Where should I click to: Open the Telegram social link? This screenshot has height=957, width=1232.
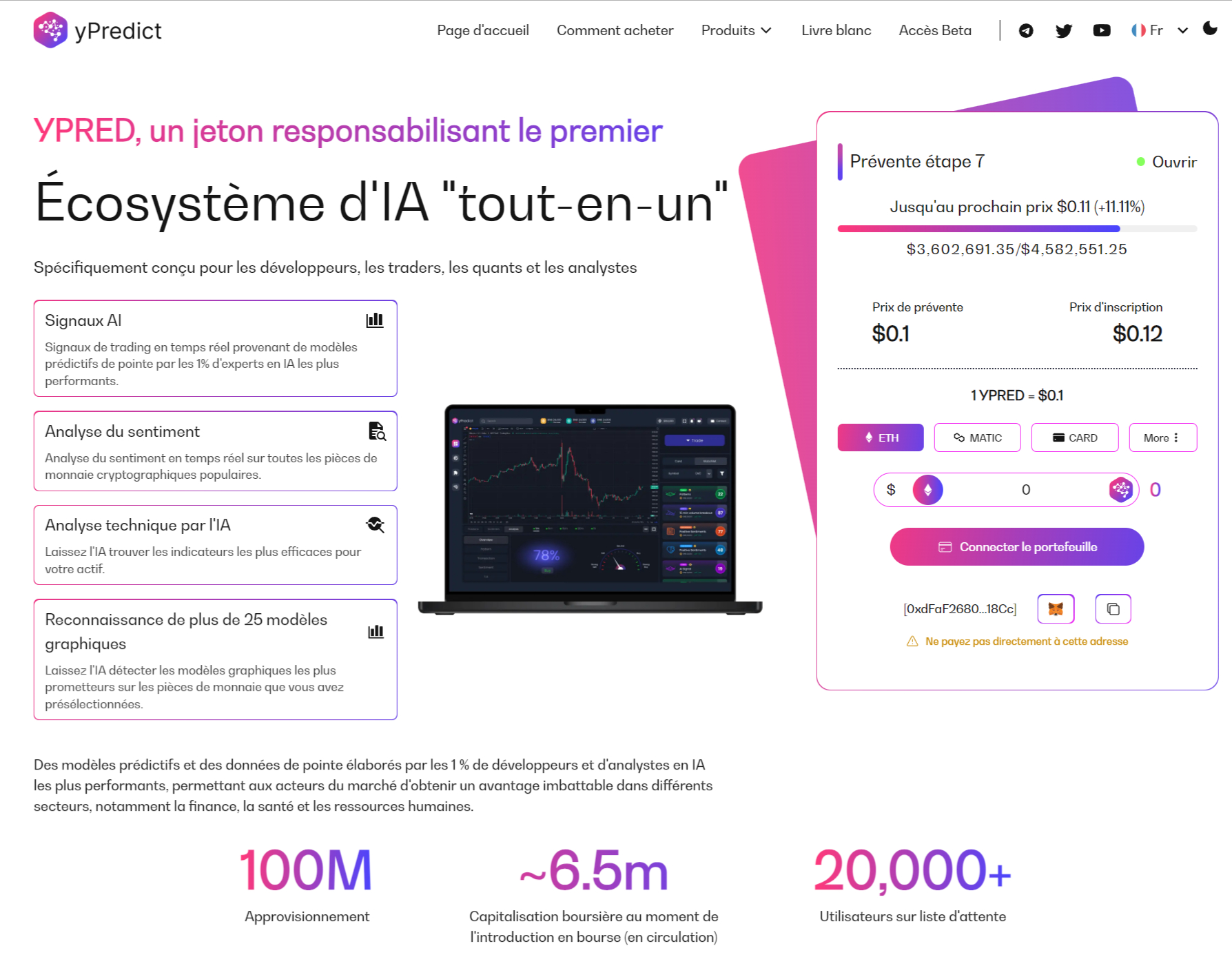[1026, 30]
